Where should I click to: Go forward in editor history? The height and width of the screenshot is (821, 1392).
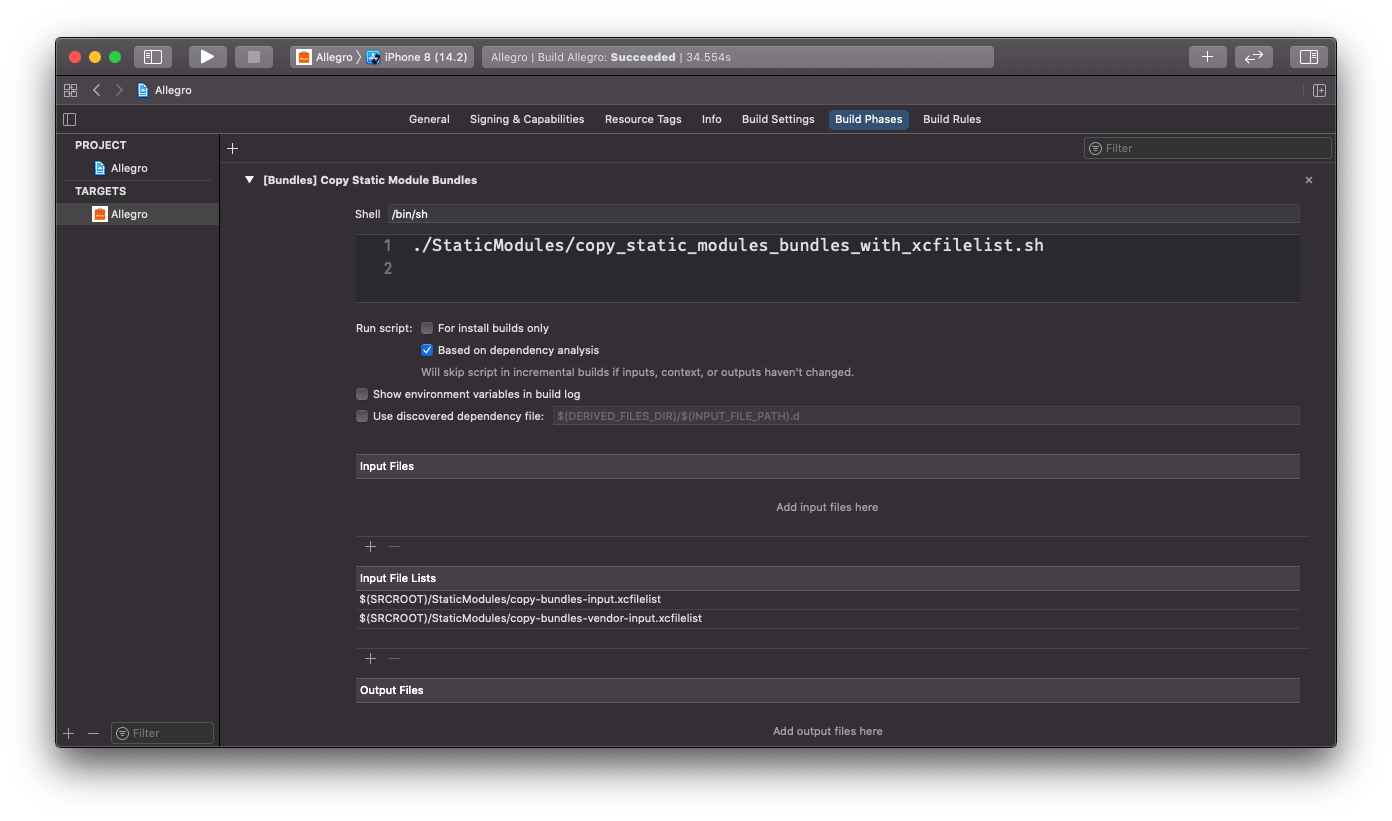119,90
